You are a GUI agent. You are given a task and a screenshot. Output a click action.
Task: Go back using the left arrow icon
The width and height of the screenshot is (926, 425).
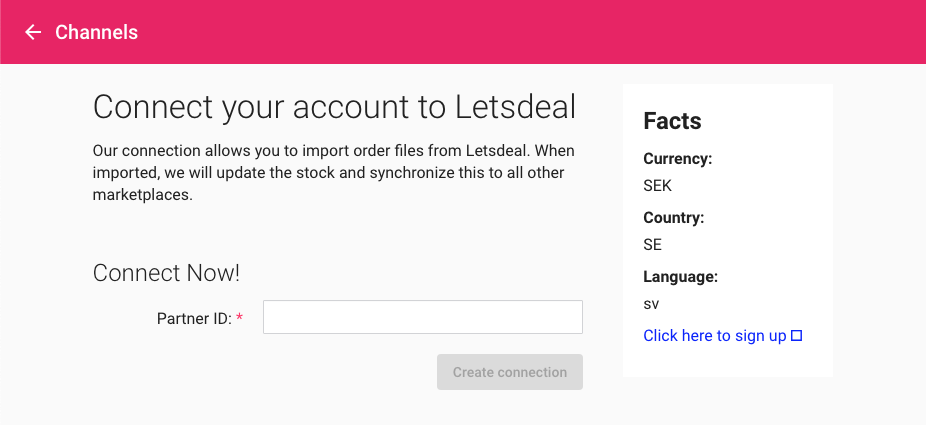point(32,32)
